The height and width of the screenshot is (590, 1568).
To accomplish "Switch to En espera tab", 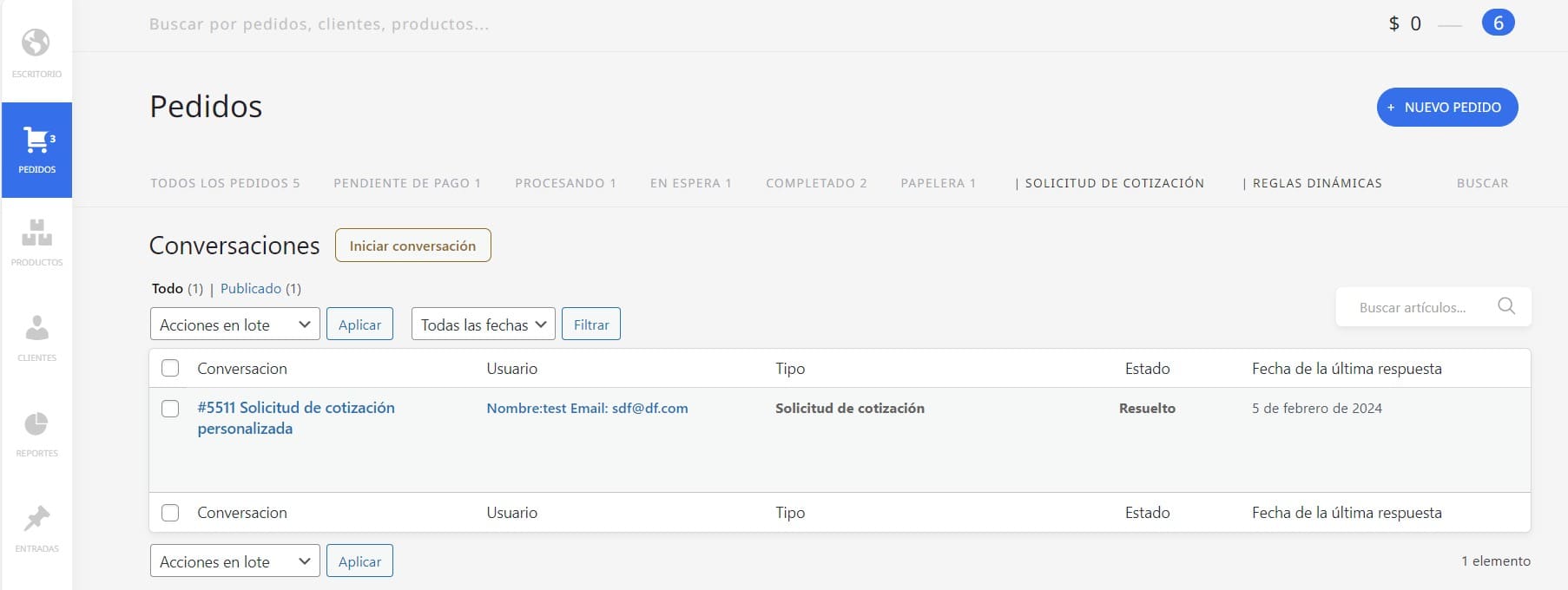I will [691, 183].
